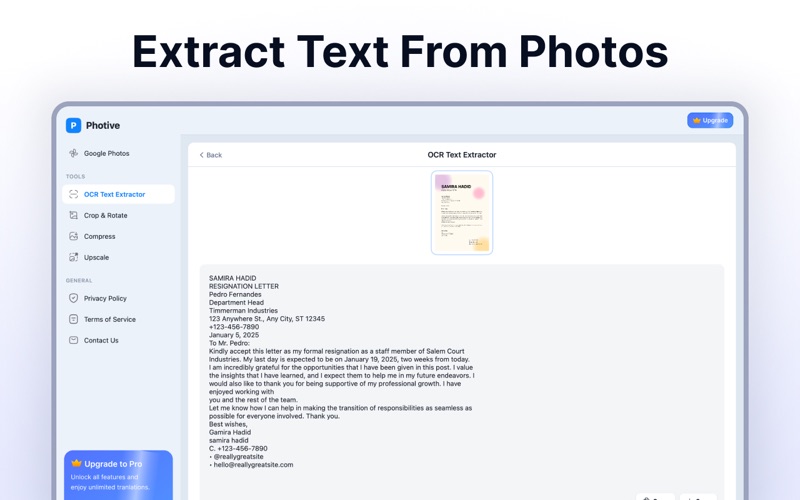Open the Terms of Service page

point(118,319)
